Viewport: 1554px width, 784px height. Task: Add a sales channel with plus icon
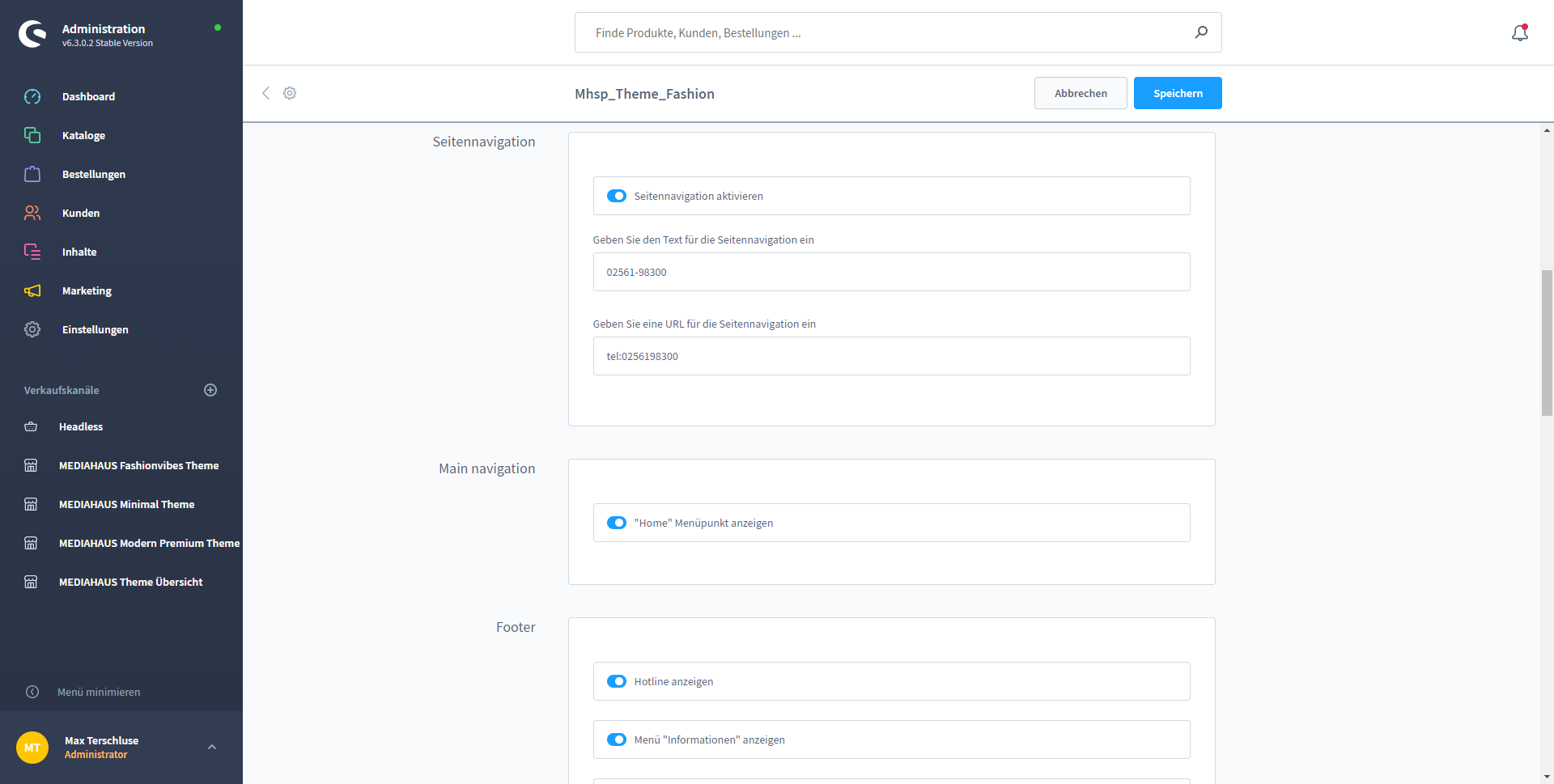tap(210, 390)
